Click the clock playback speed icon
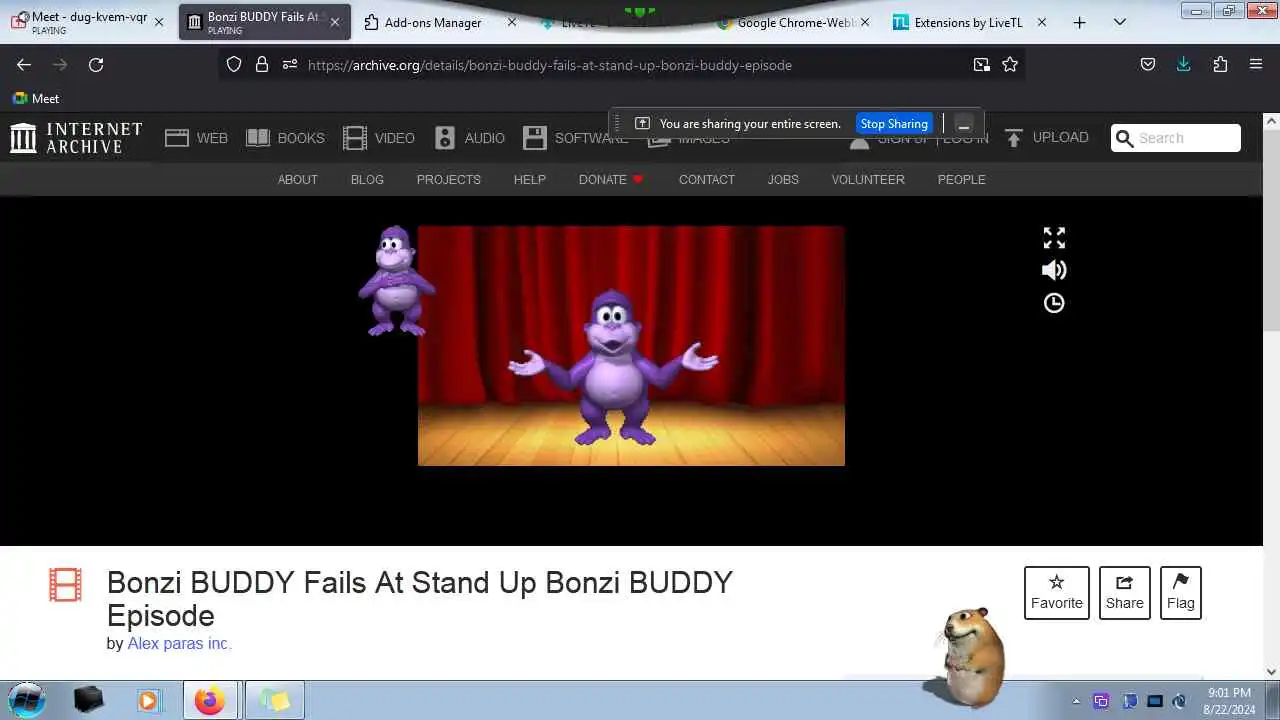This screenshot has width=1280, height=720. pyautogui.click(x=1054, y=303)
